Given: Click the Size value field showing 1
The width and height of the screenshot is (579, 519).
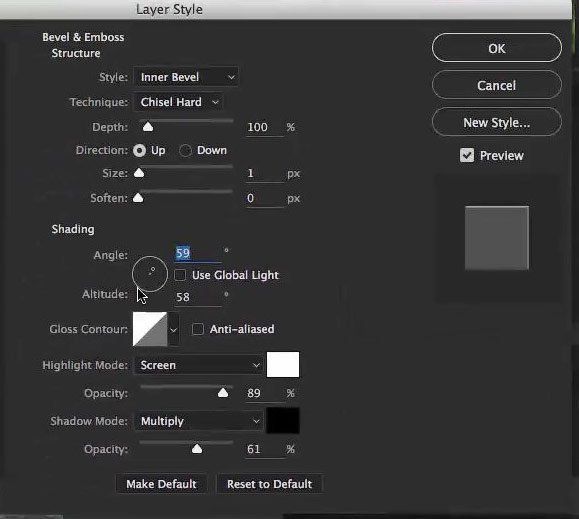Looking at the screenshot, I should (x=264, y=173).
